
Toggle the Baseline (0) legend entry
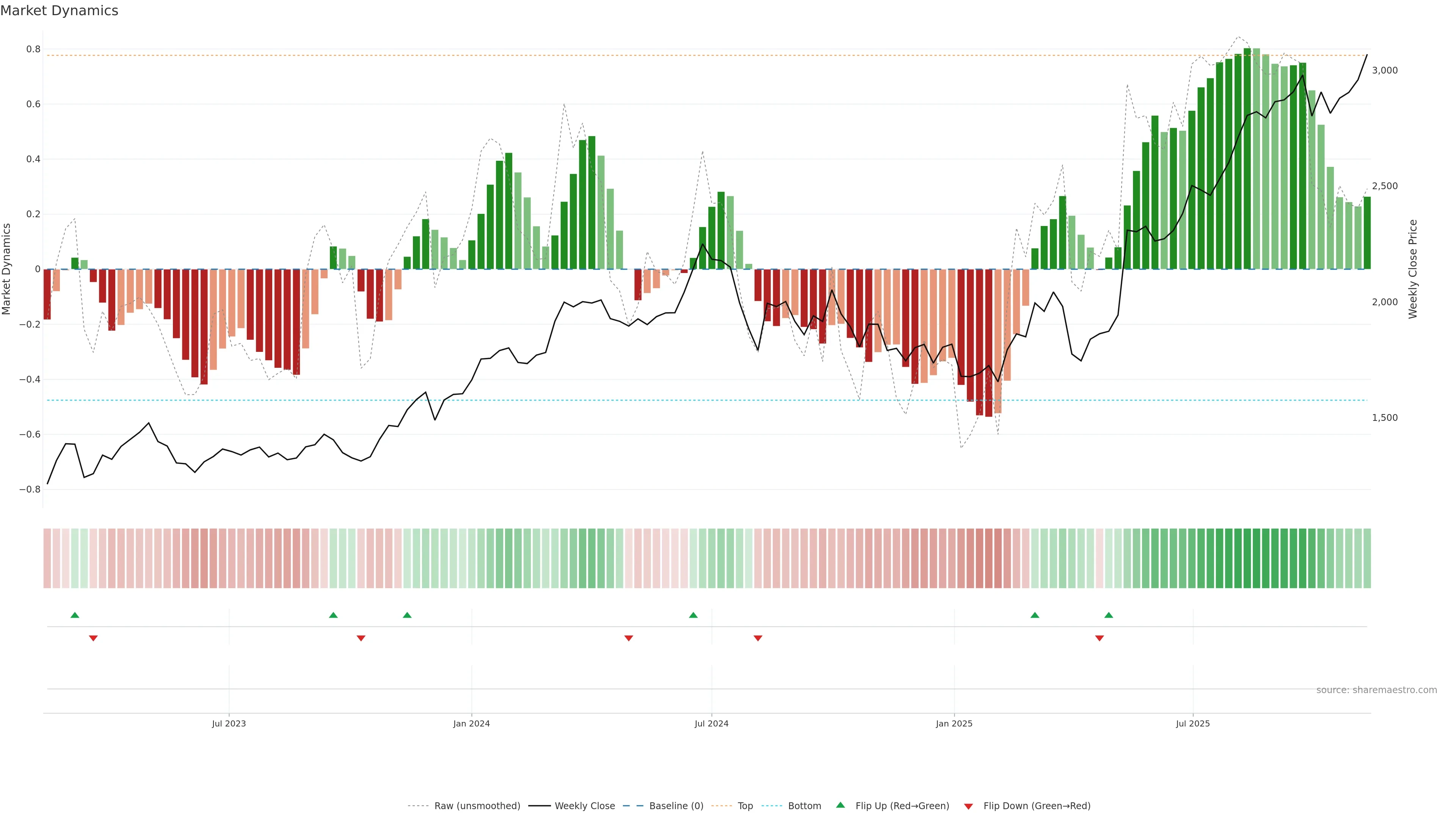coord(676,806)
